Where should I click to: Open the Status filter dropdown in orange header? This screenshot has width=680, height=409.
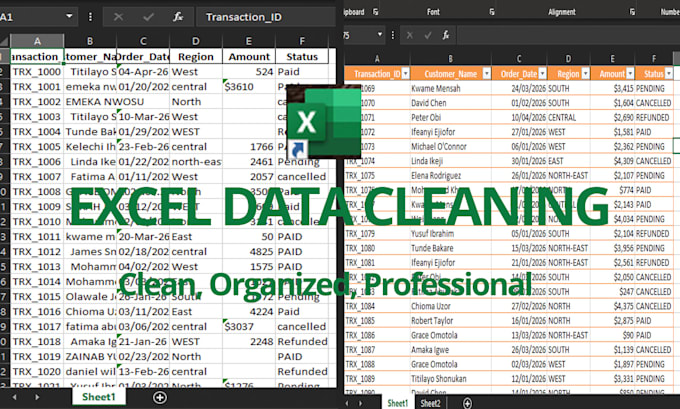click(x=669, y=74)
